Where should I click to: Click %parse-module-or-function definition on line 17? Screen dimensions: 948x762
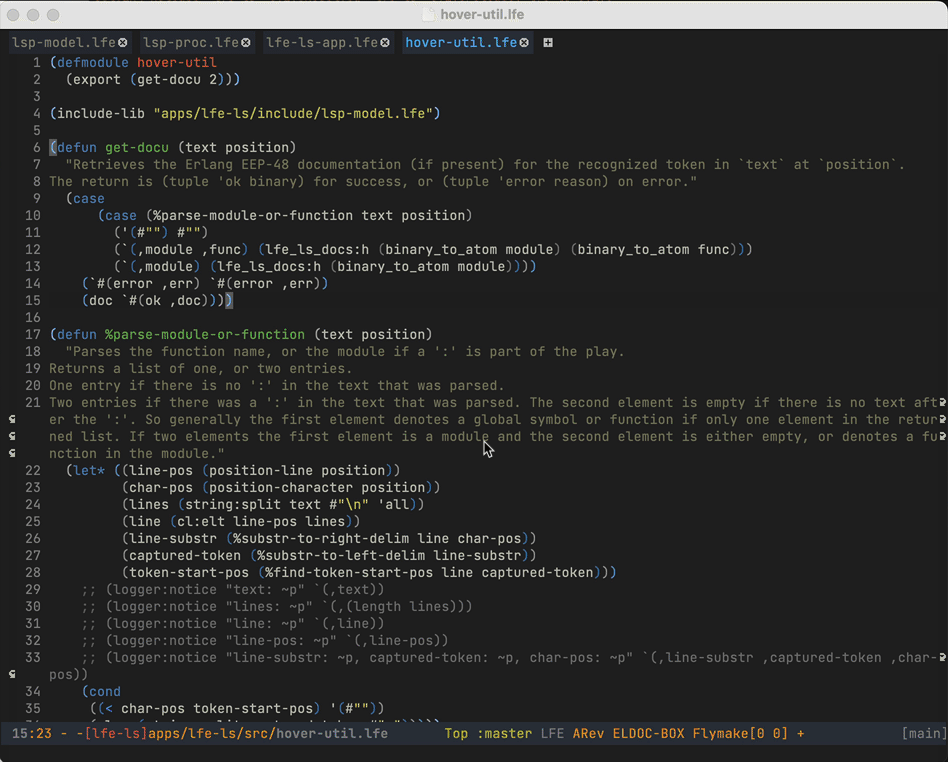click(x=204, y=334)
